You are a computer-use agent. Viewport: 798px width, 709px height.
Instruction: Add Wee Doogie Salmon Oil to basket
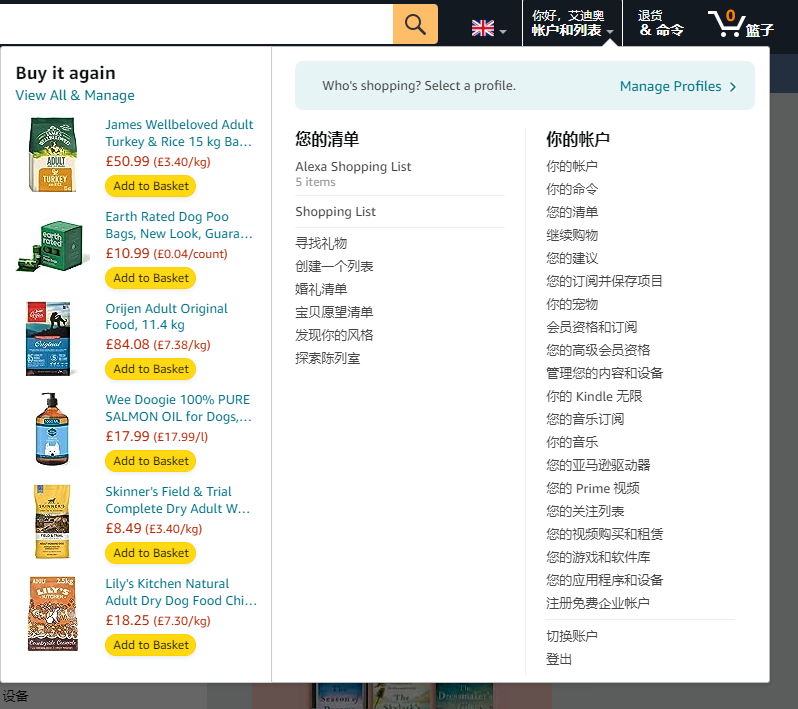coord(151,461)
